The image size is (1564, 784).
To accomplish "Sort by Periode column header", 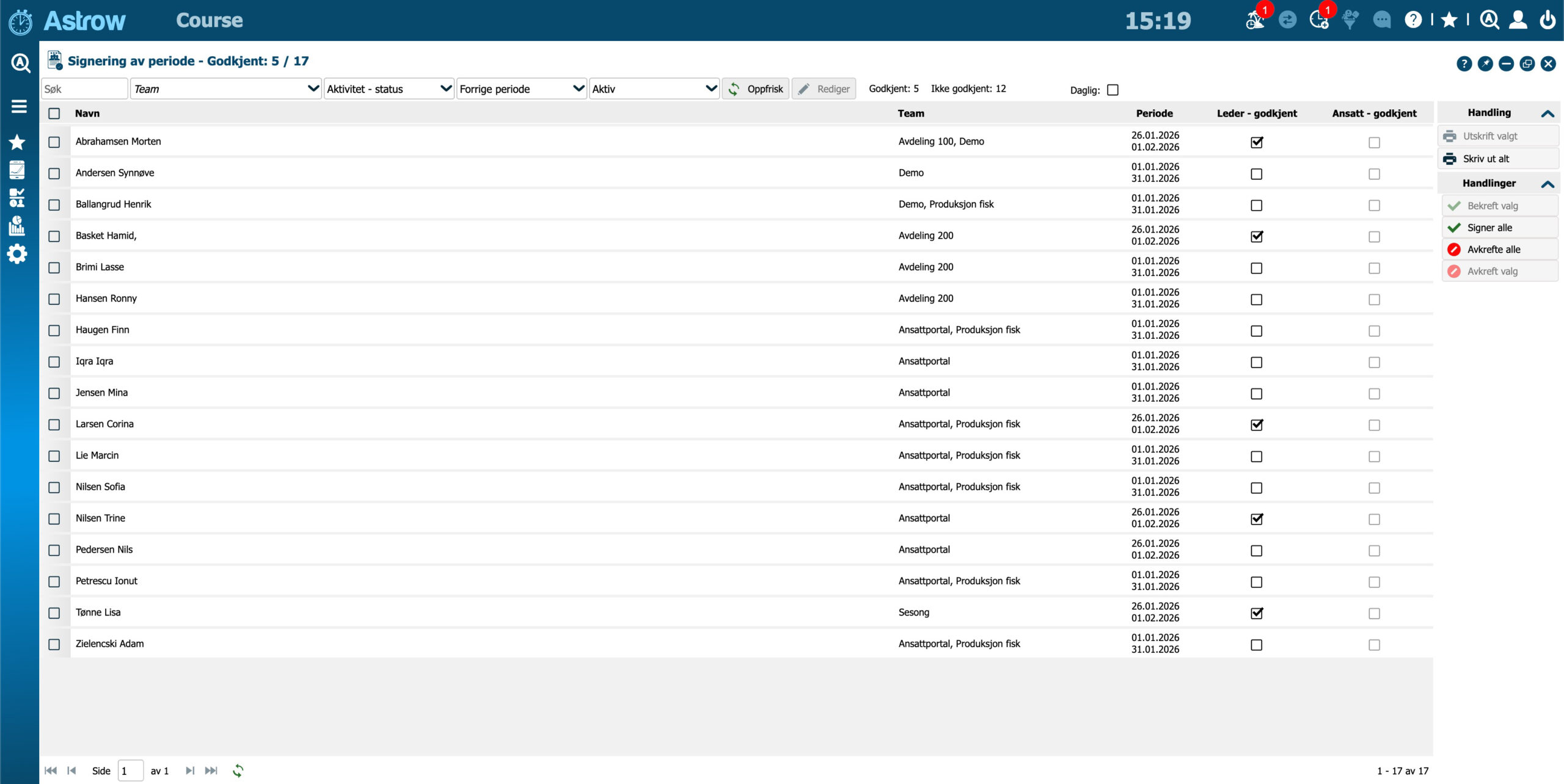I will click(x=1154, y=114).
